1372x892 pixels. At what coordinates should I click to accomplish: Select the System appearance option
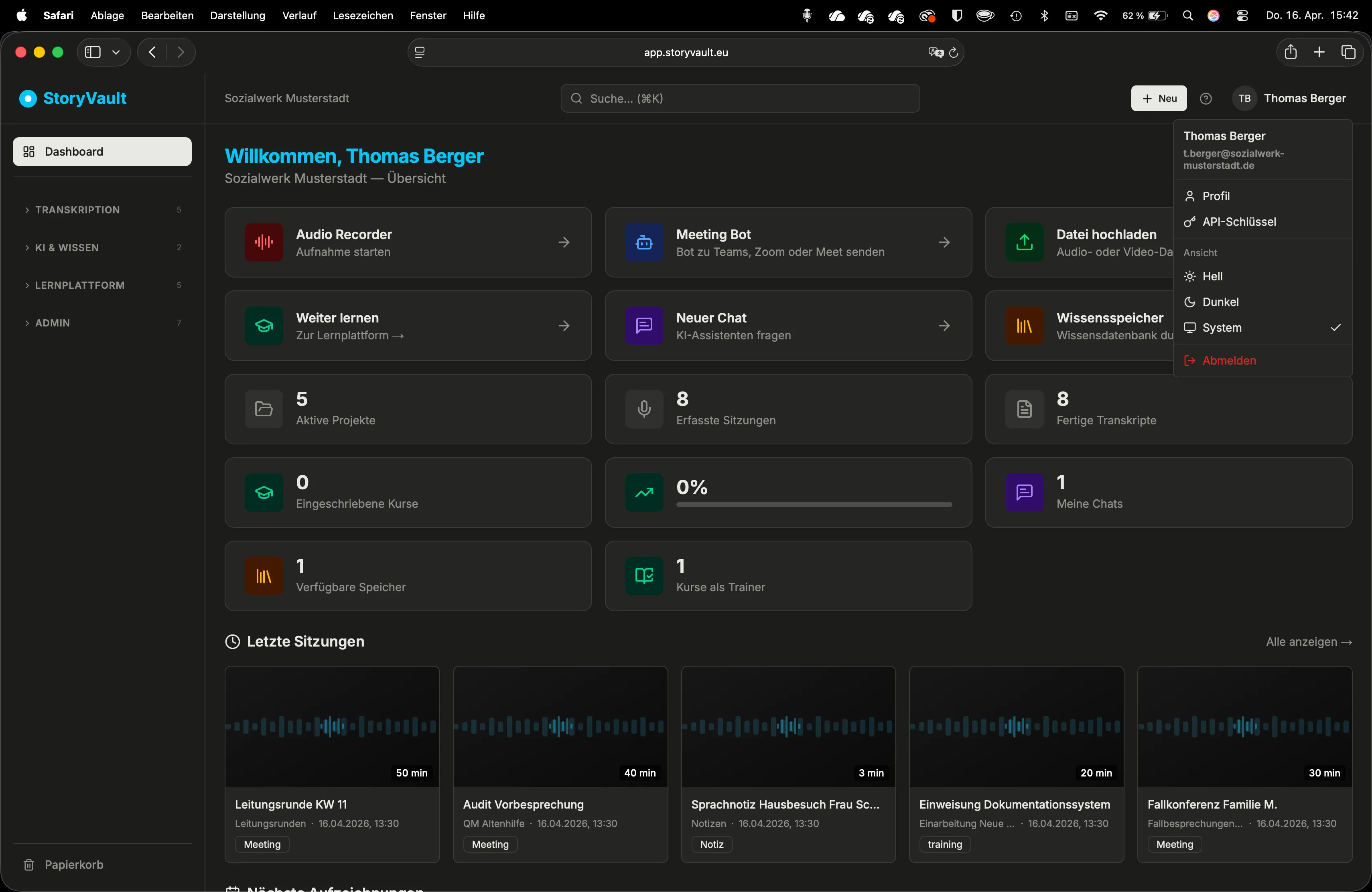[1262, 327]
